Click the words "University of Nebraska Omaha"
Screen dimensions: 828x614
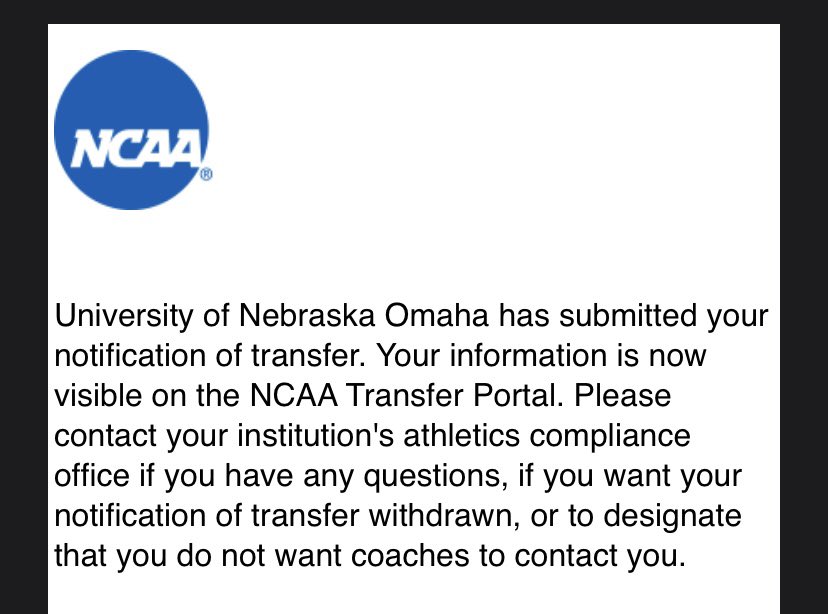(x=272, y=316)
